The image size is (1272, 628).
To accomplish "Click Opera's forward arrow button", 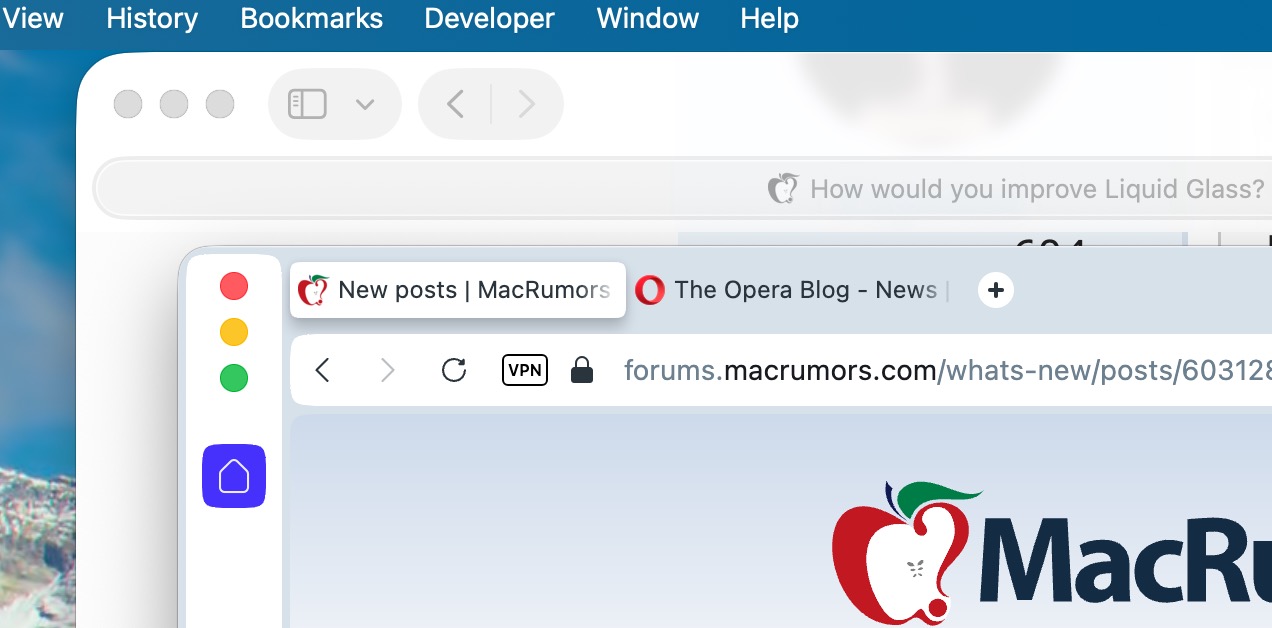I will (388, 371).
